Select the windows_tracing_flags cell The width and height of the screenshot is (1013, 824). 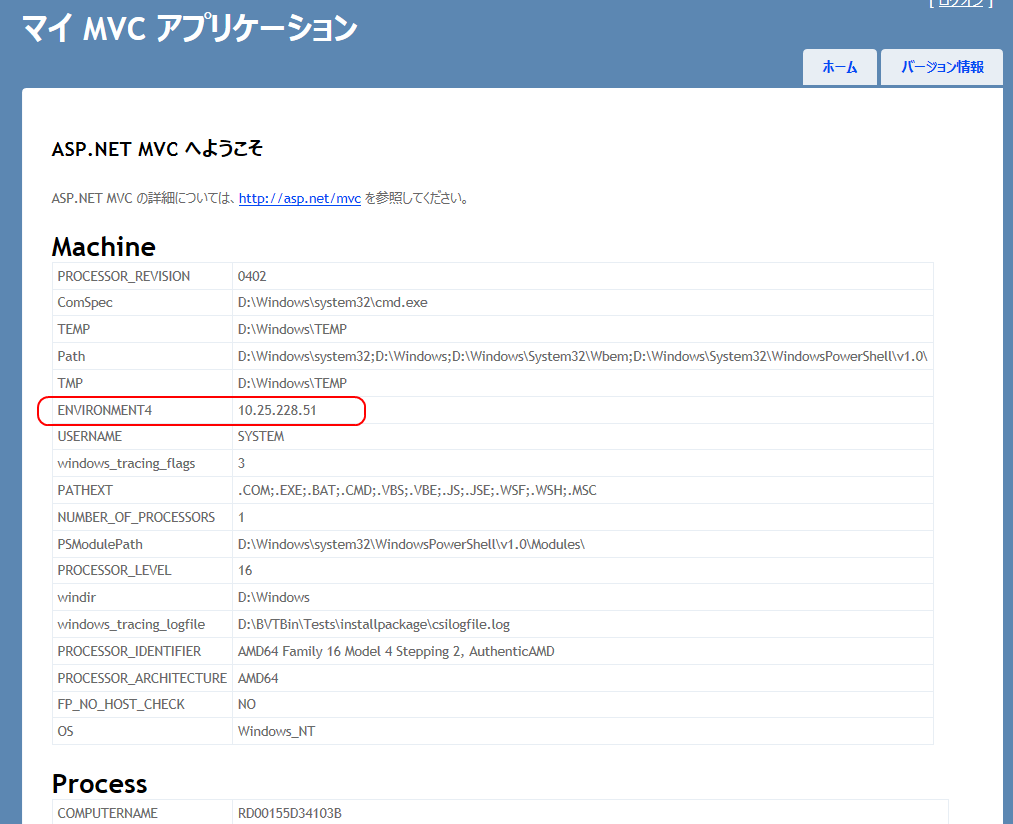142,463
